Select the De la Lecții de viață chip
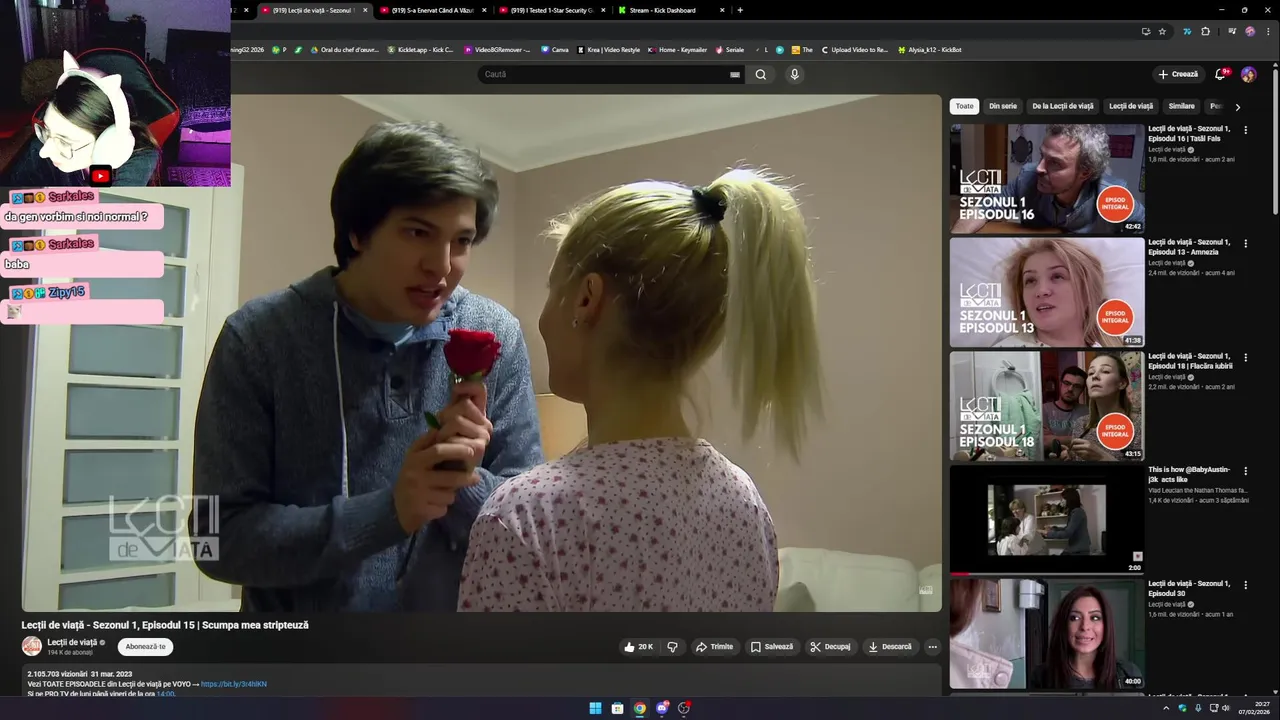The width and height of the screenshot is (1280, 720). [1063, 106]
